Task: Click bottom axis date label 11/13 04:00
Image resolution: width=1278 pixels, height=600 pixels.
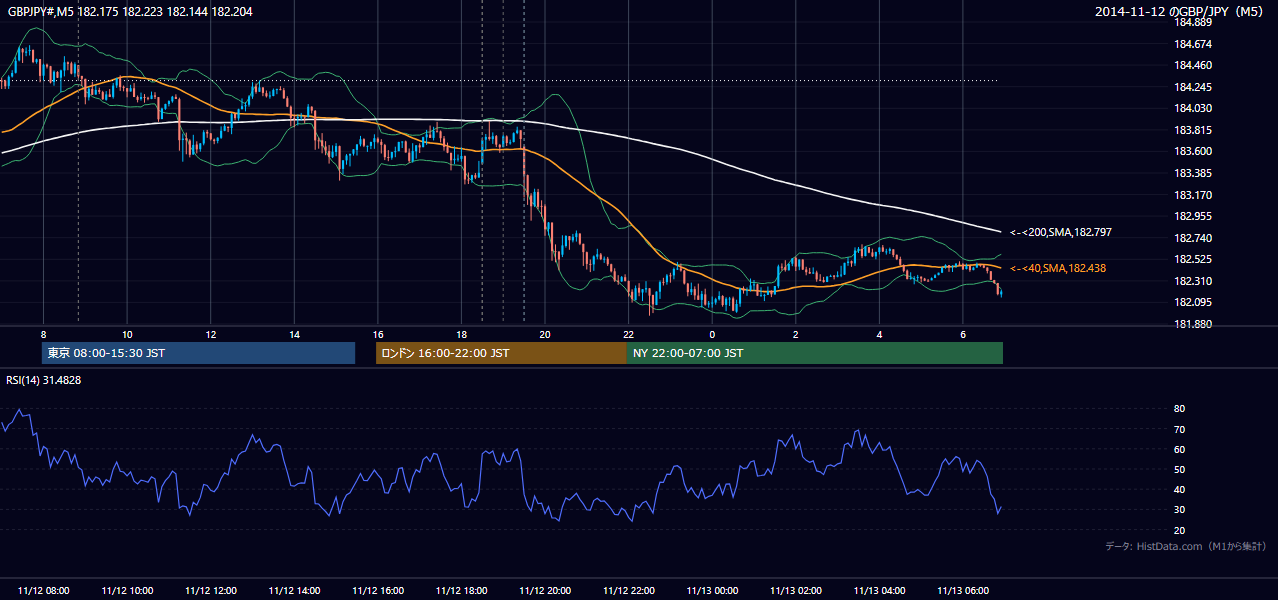Action: tap(879, 591)
